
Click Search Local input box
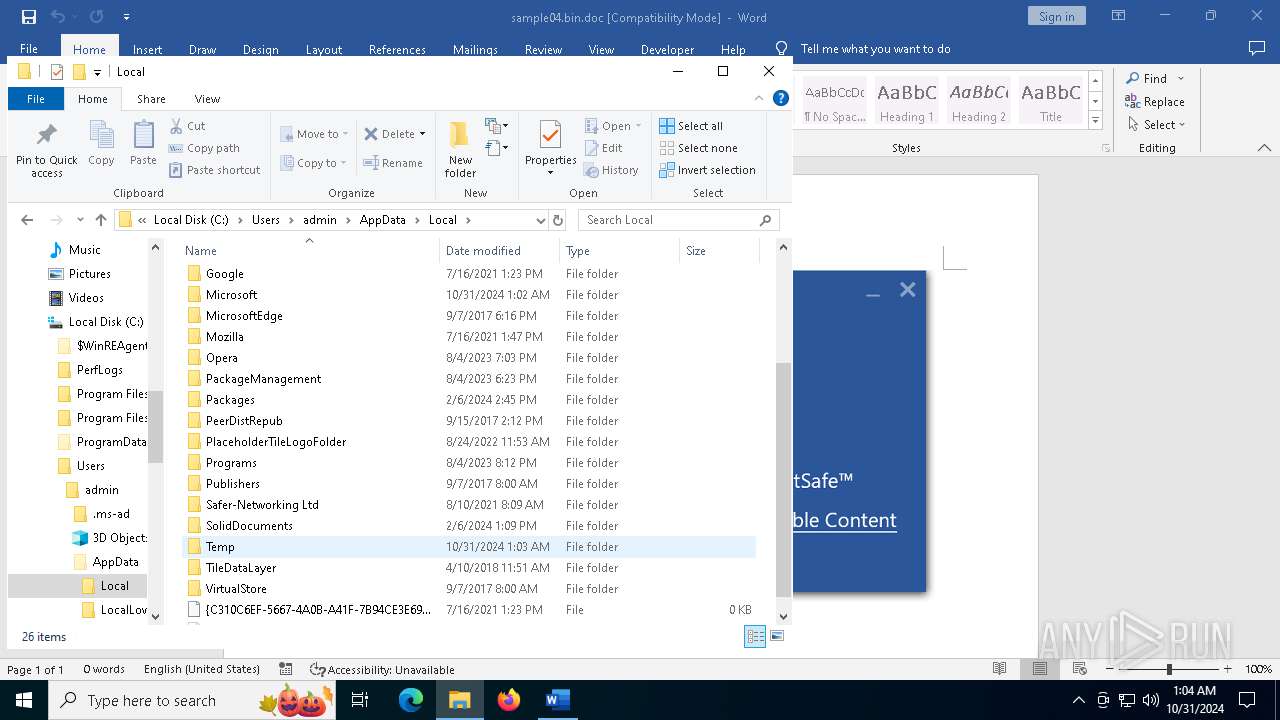click(678, 220)
